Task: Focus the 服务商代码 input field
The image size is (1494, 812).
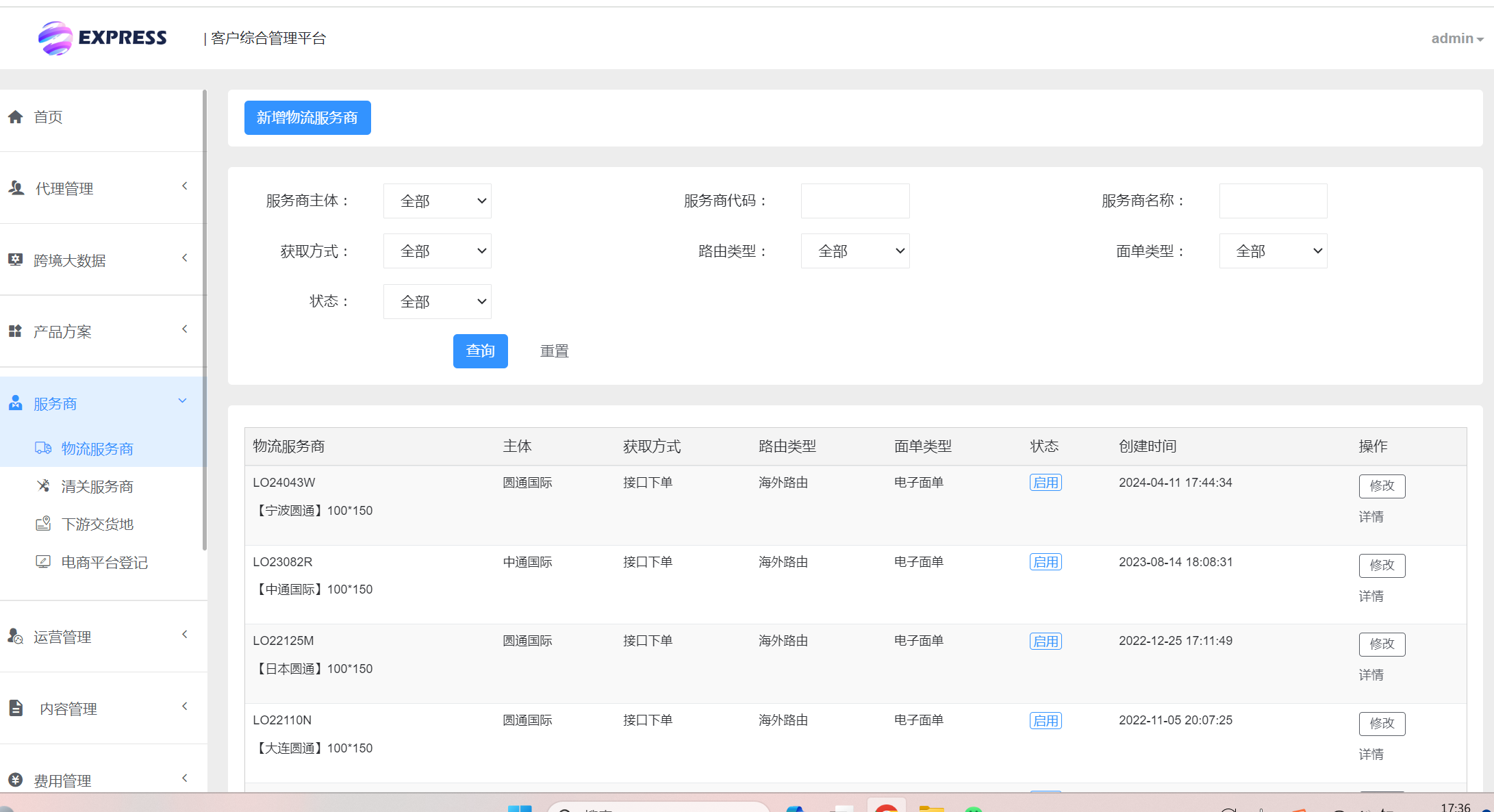Action: click(855, 201)
